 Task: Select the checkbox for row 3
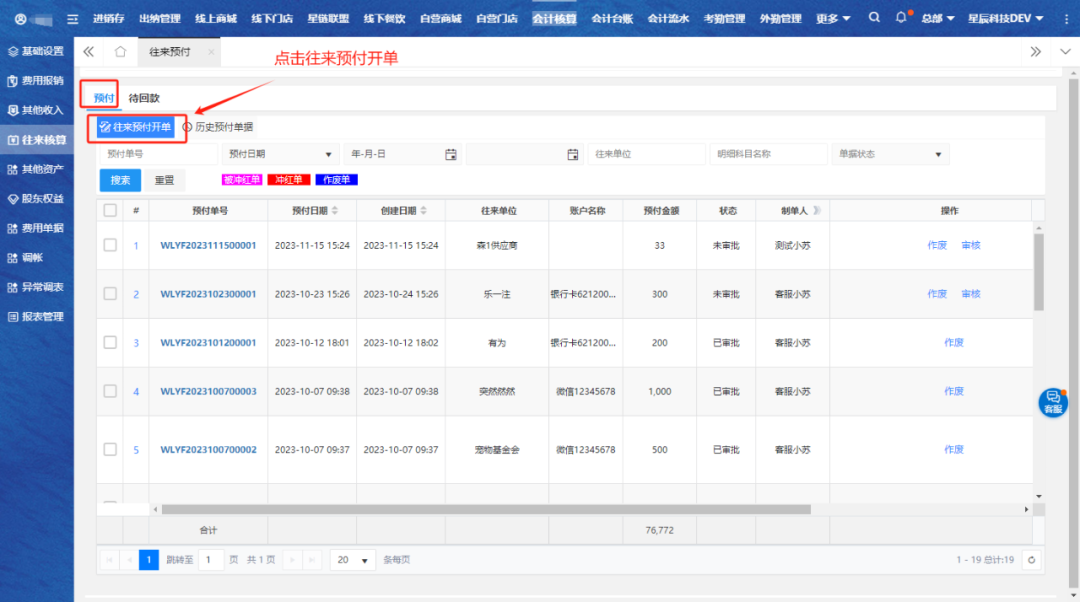pyautogui.click(x=110, y=342)
